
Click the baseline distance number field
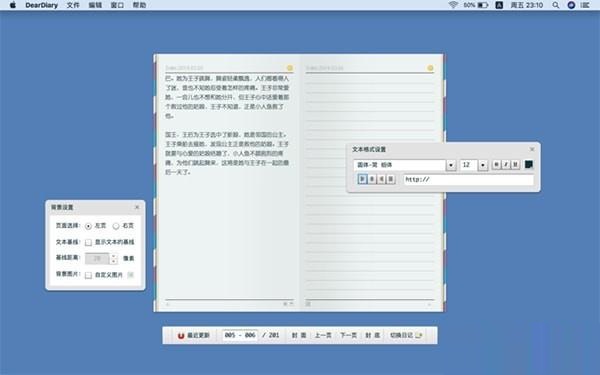(x=97, y=259)
